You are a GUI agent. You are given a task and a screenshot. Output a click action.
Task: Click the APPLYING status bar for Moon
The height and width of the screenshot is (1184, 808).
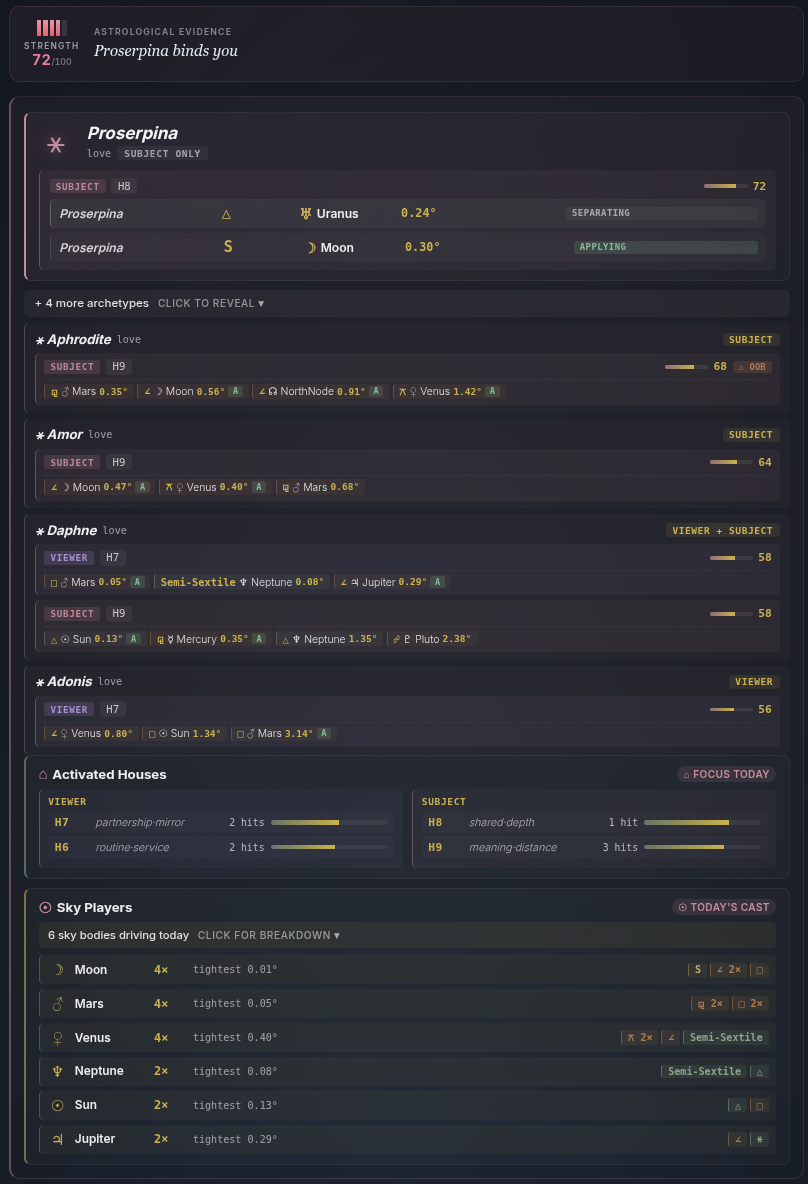coord(665,247)
